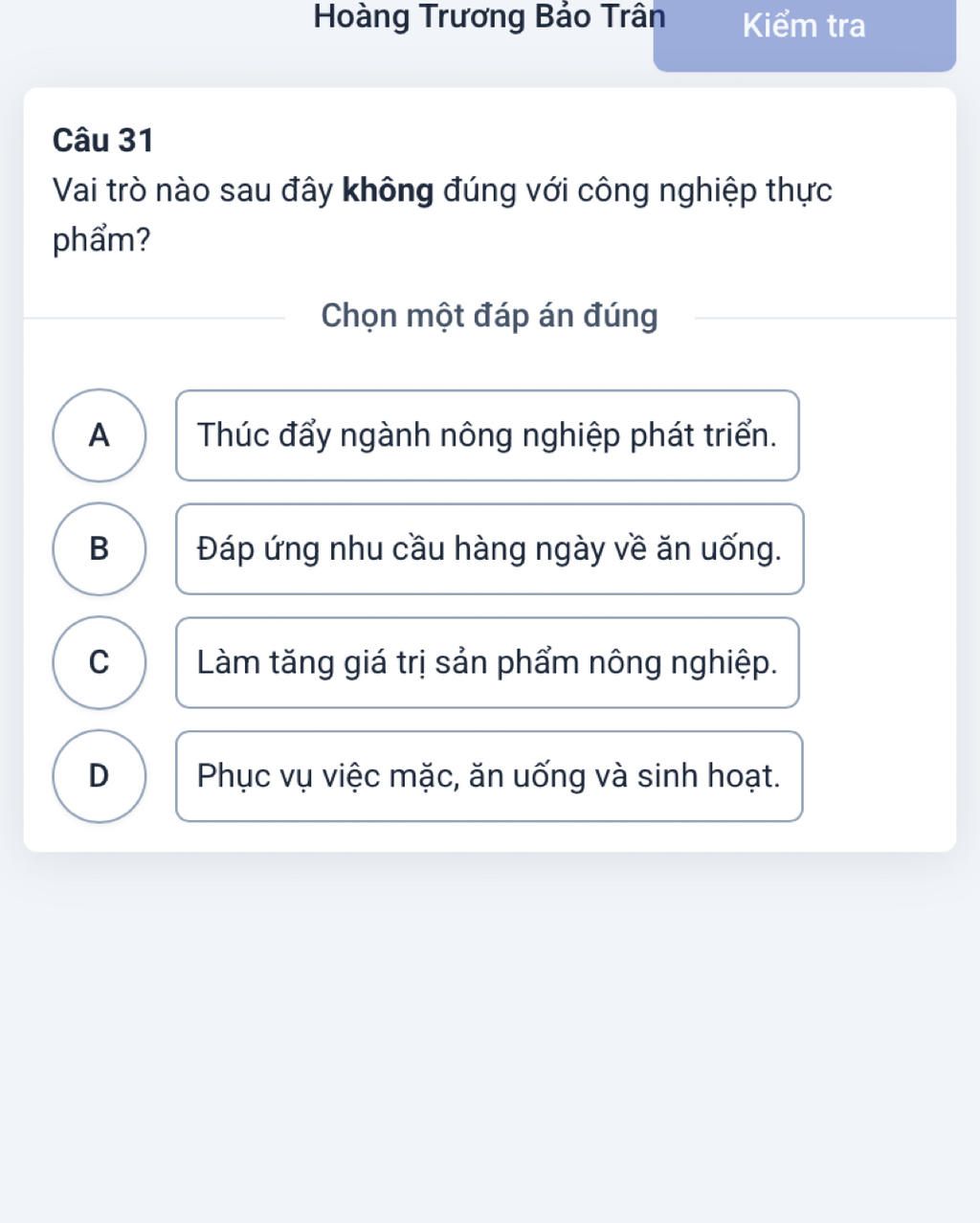Click answer 'Đáp ứng nhu cầu hàng ngày về ăn uống.'
The image size is (980, 1223).
point(489,549)
